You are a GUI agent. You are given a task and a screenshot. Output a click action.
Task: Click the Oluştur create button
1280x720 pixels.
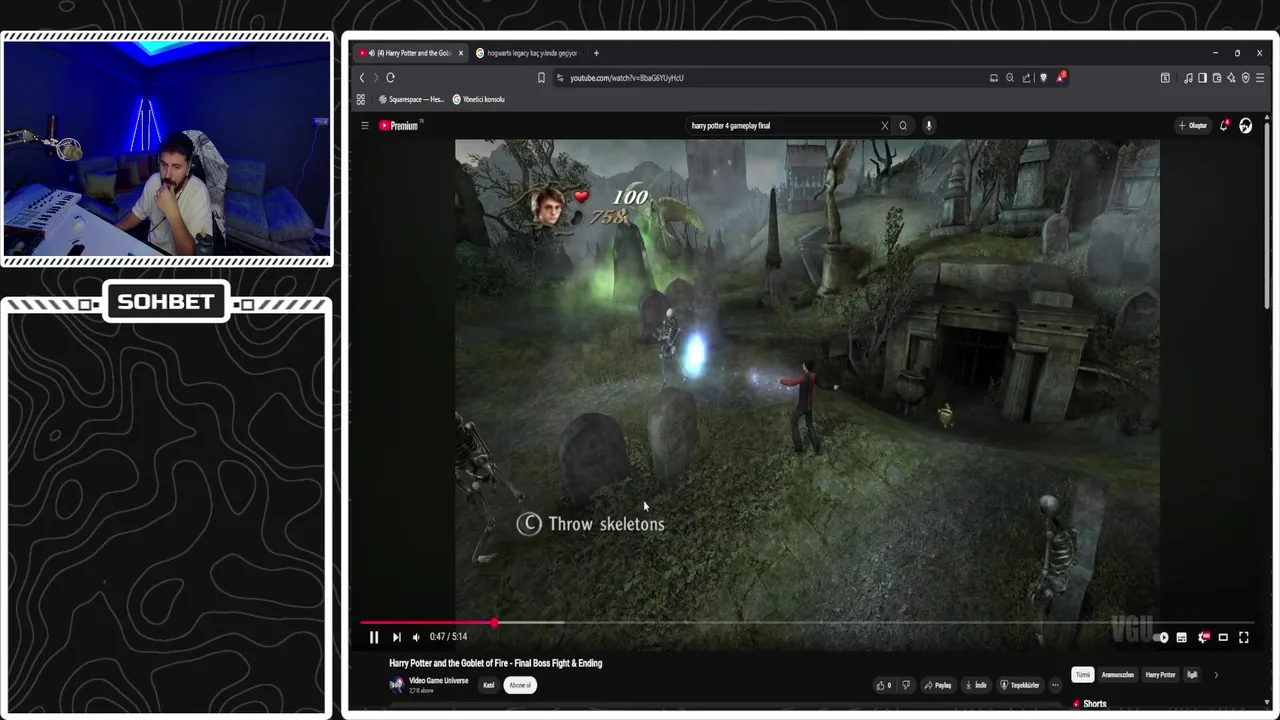[x=1193, y=126]
